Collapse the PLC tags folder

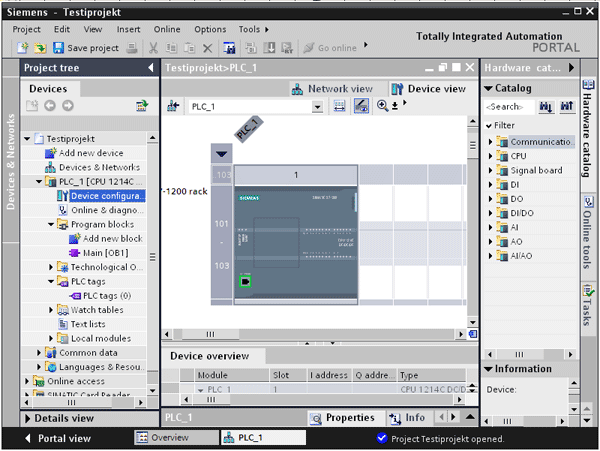(51, 282)
